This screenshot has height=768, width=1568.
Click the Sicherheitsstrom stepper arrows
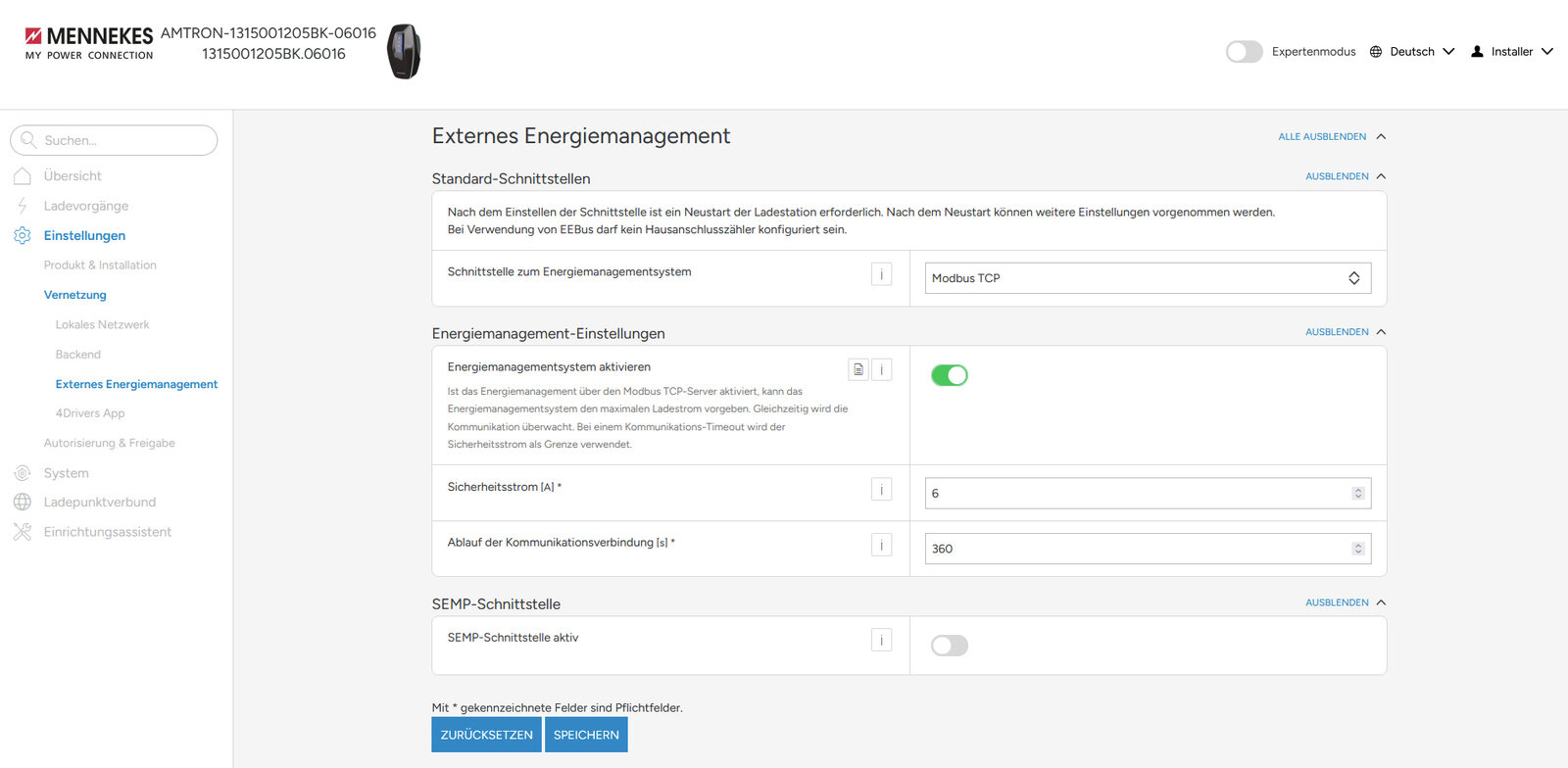(x=1358, y=493)
